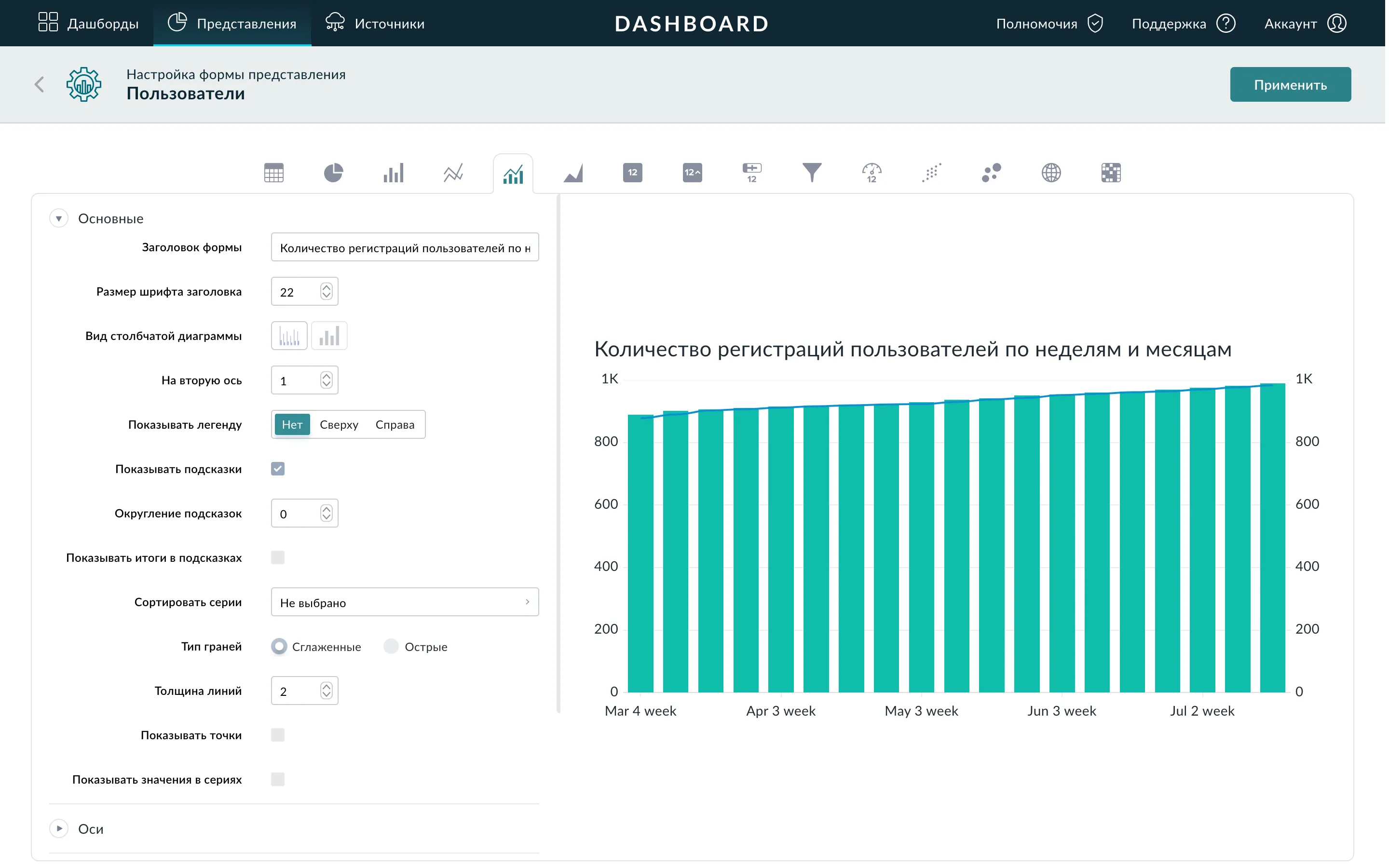Image resolution: width=1389 pixels, height=868 pixels.
Task: Select the heatmap chart type icon
Action: pyautogui.click(x=1111, y=173)
